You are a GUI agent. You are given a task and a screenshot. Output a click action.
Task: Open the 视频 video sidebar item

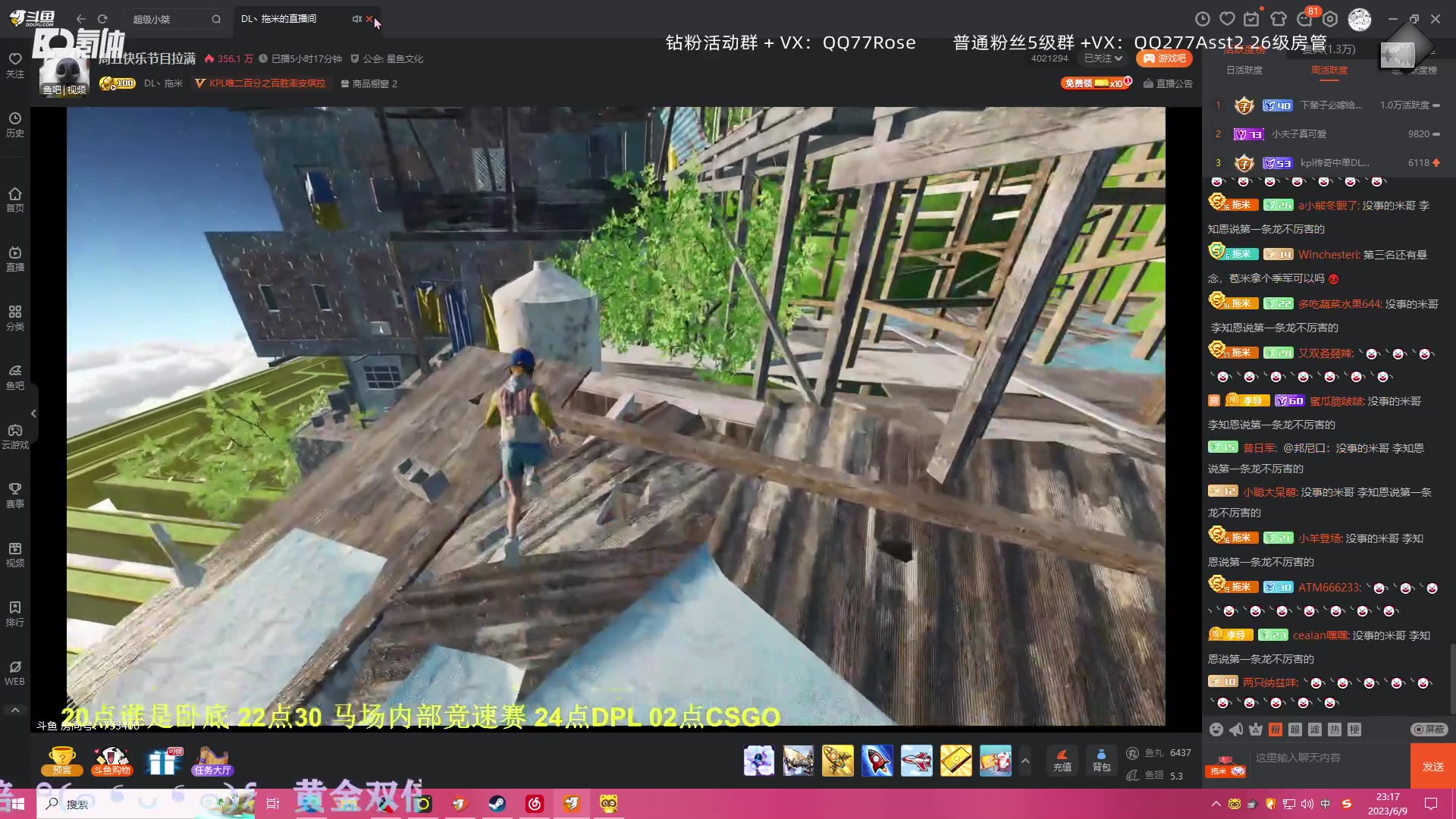click(15, 554)
